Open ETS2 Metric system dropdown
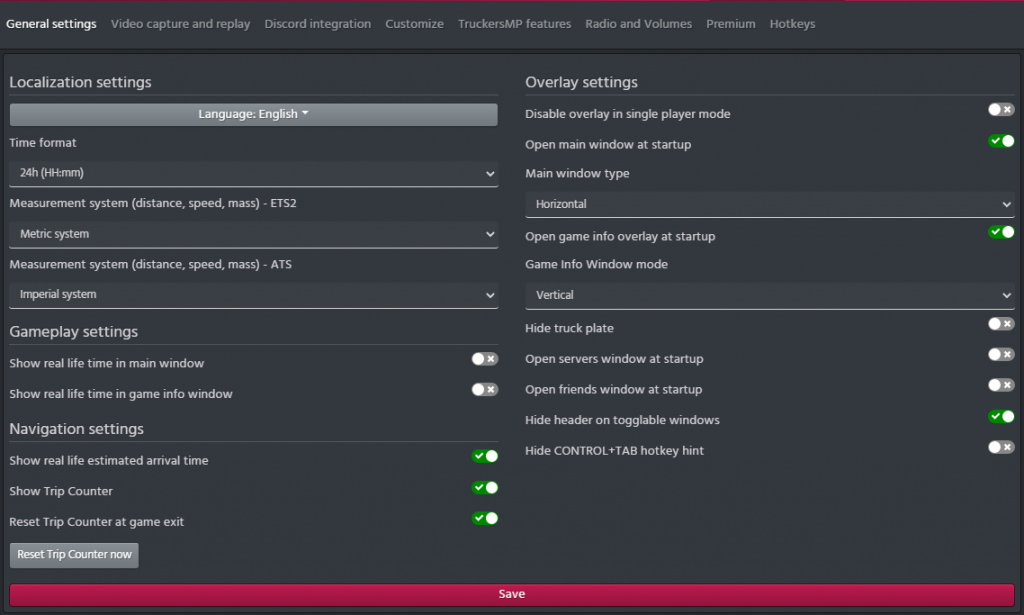1024x615 pixels. (253, 234)
